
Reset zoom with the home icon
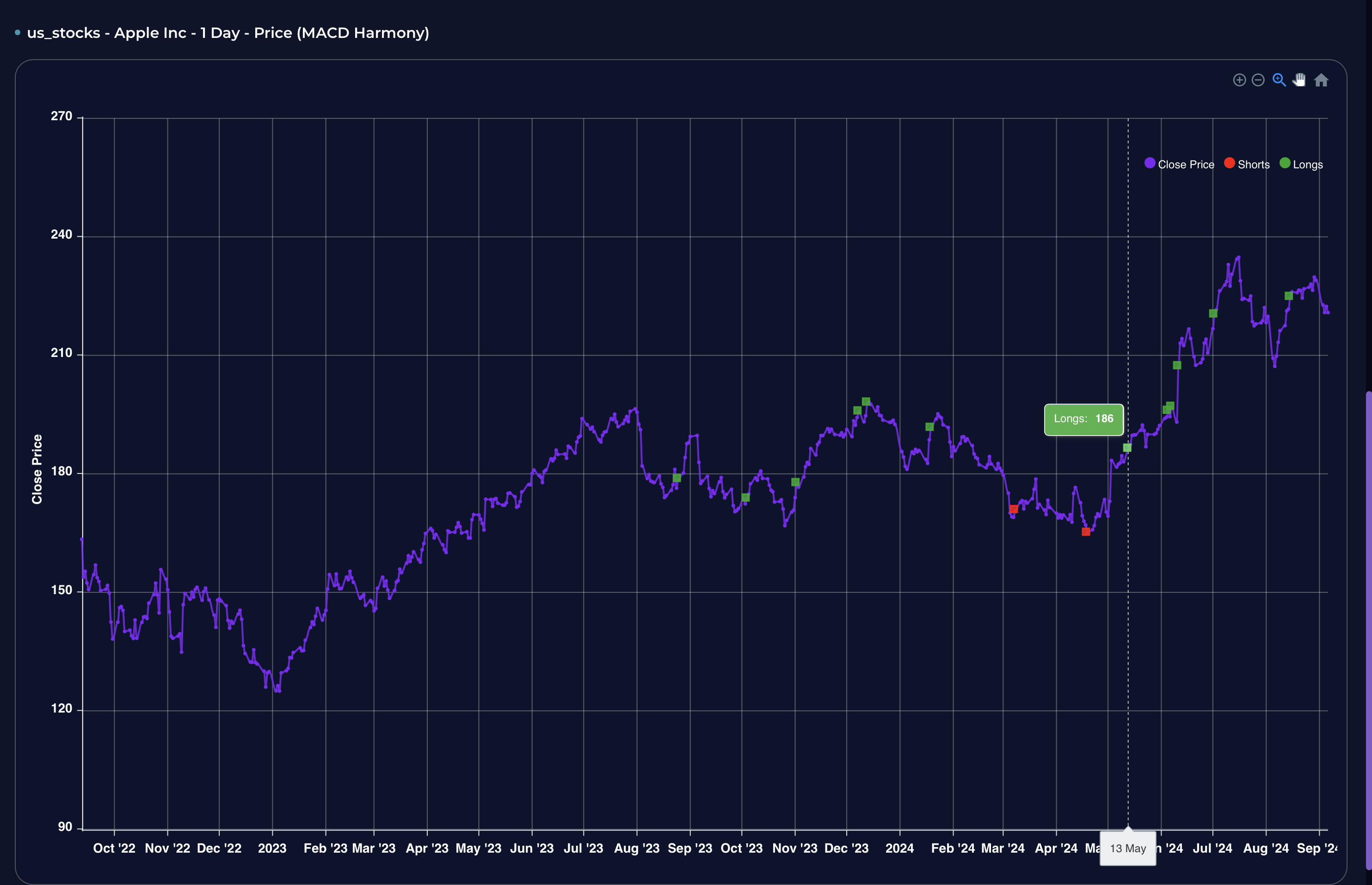coord(1322,80)
